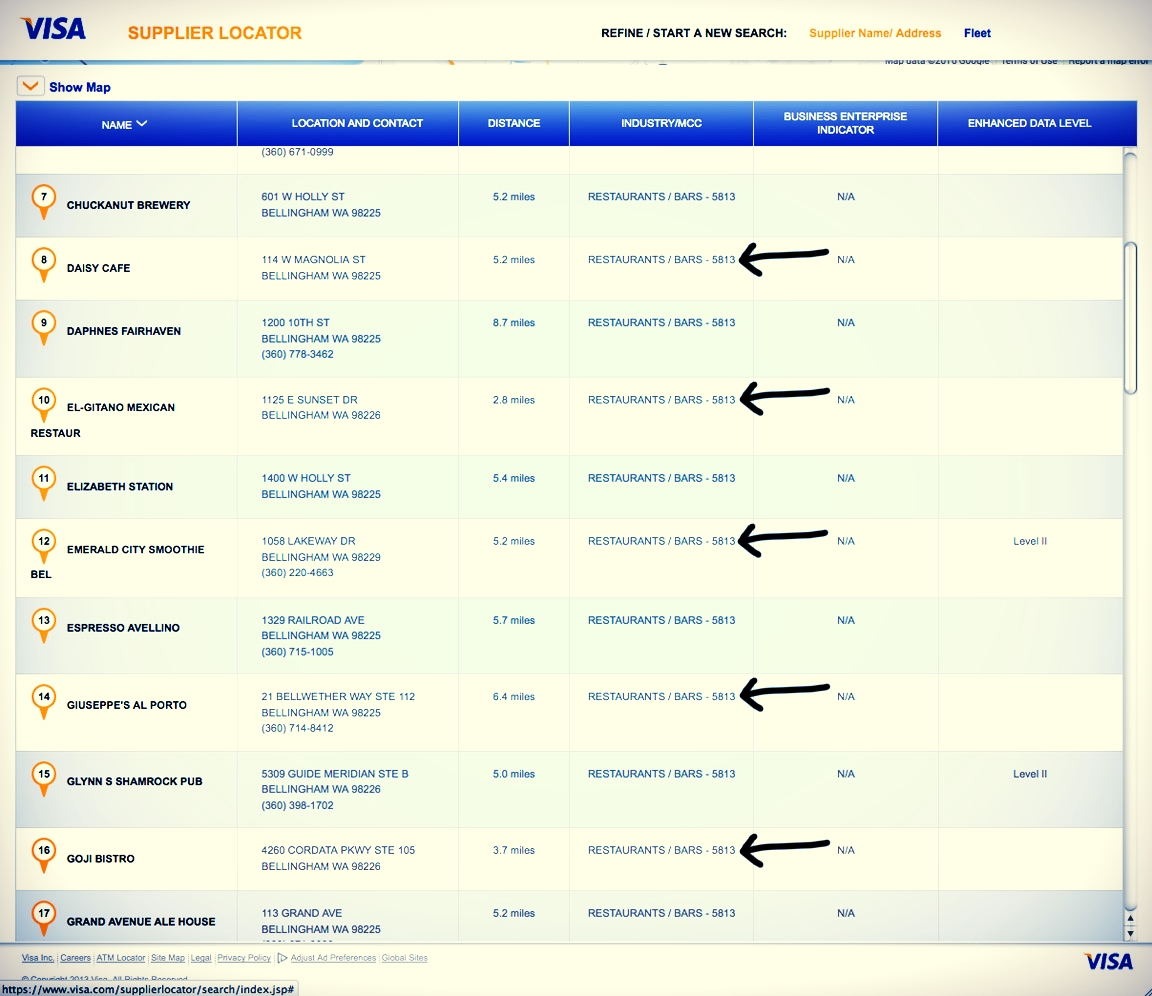Open Supplier Name/ Address search
This screenshot has height=996, width=1152.
point(875,33)
